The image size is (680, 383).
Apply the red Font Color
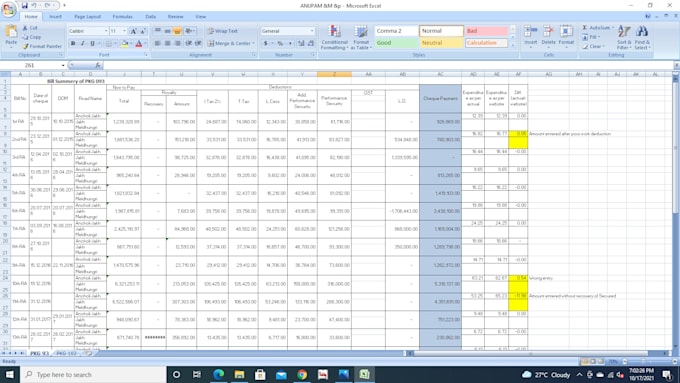(x=139, y=43)
